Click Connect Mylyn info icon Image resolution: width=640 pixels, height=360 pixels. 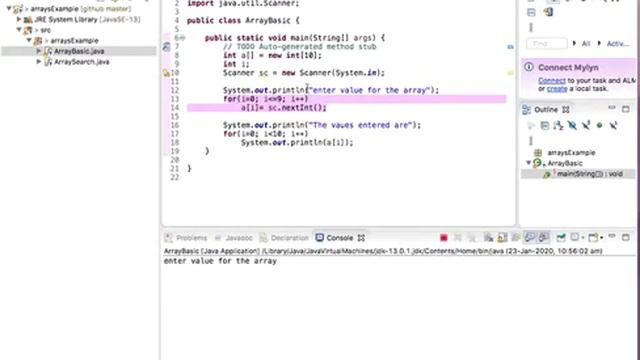point(529,67)
